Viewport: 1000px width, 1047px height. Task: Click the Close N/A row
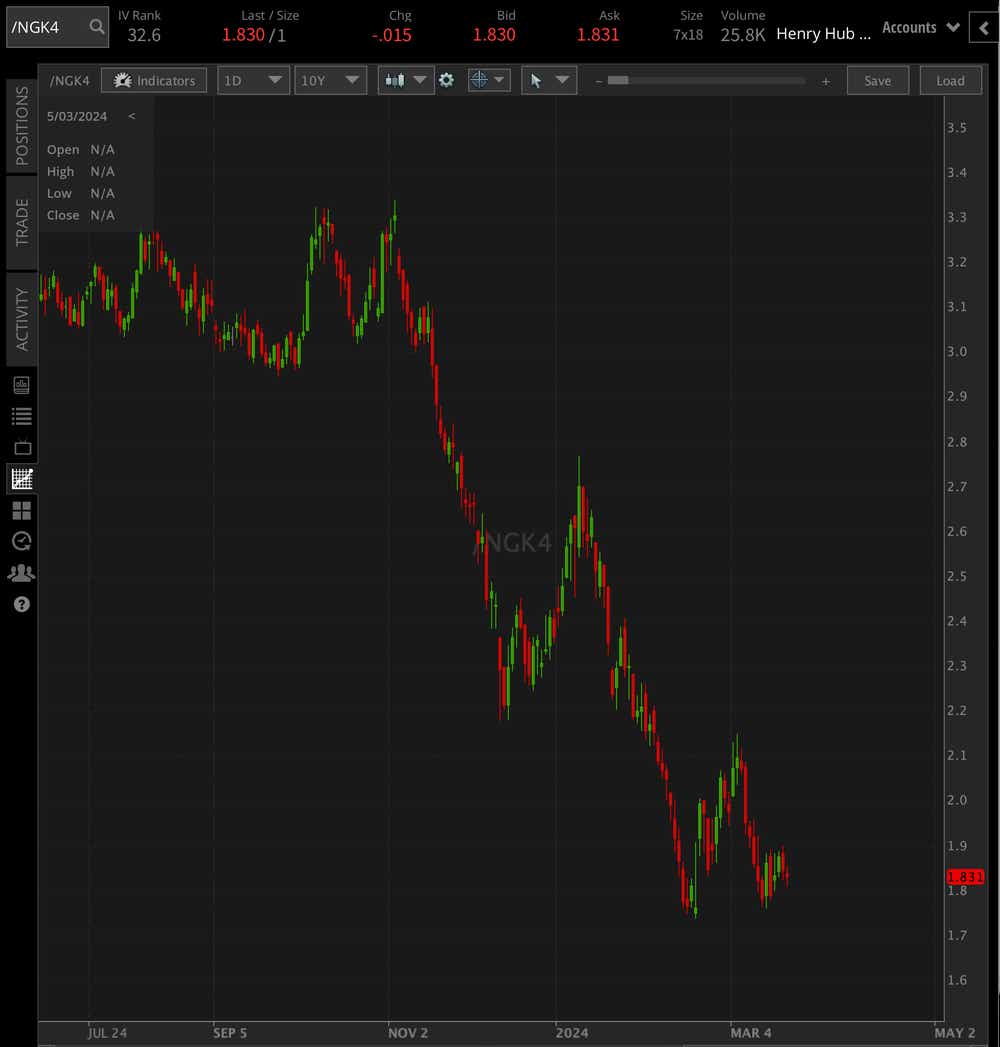click(x=81, y=215)
